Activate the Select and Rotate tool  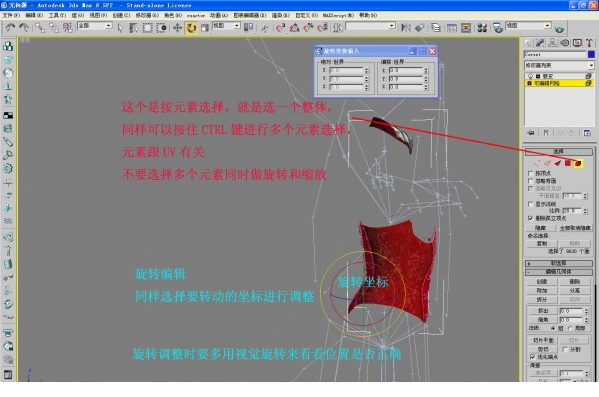click(191, 28)
